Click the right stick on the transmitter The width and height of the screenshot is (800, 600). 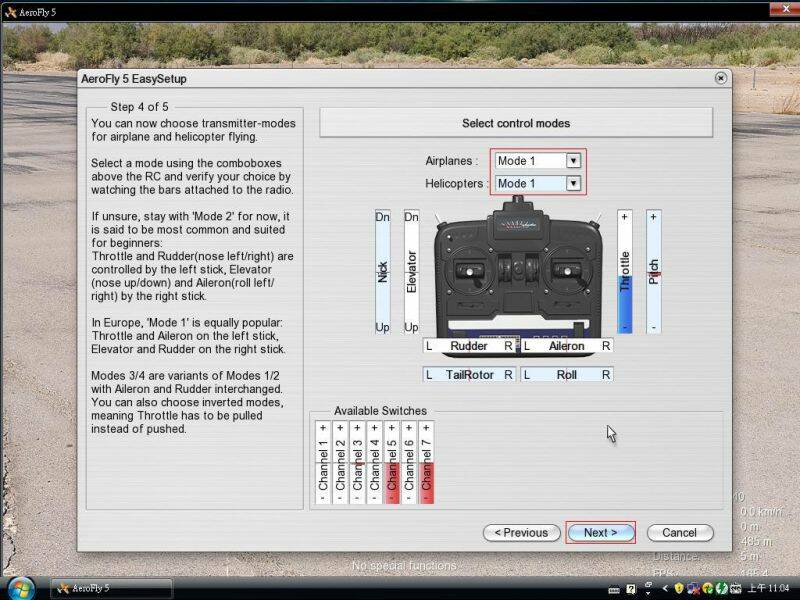(x=566, y=271)
